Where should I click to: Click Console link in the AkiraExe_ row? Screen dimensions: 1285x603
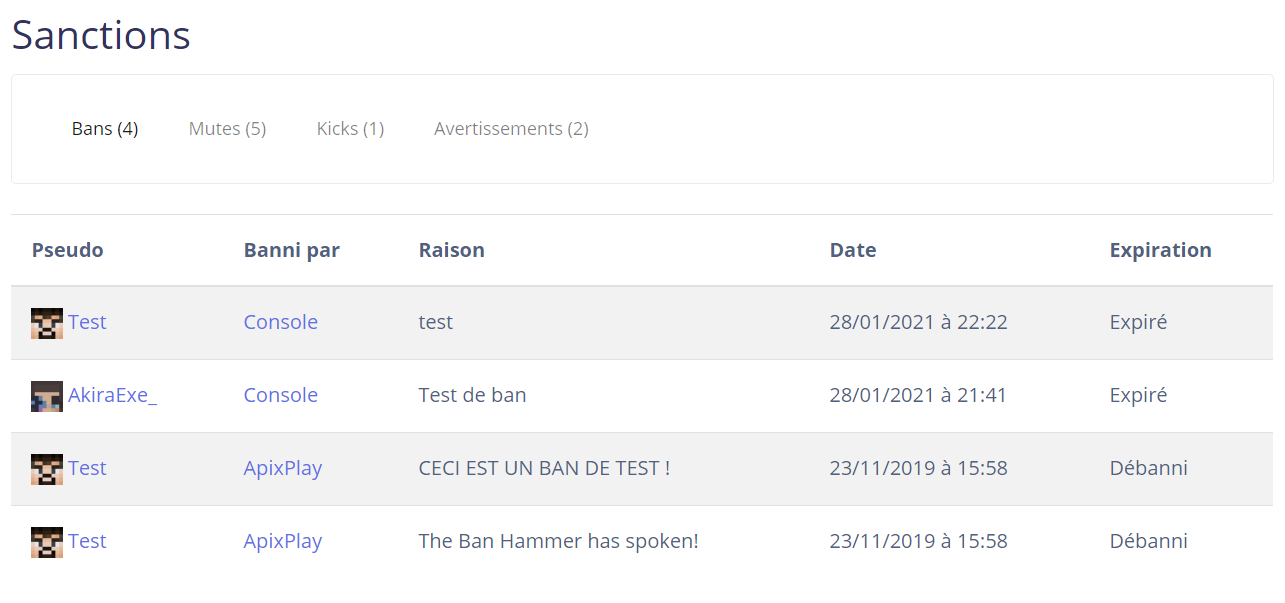click(x=281, y=395)
